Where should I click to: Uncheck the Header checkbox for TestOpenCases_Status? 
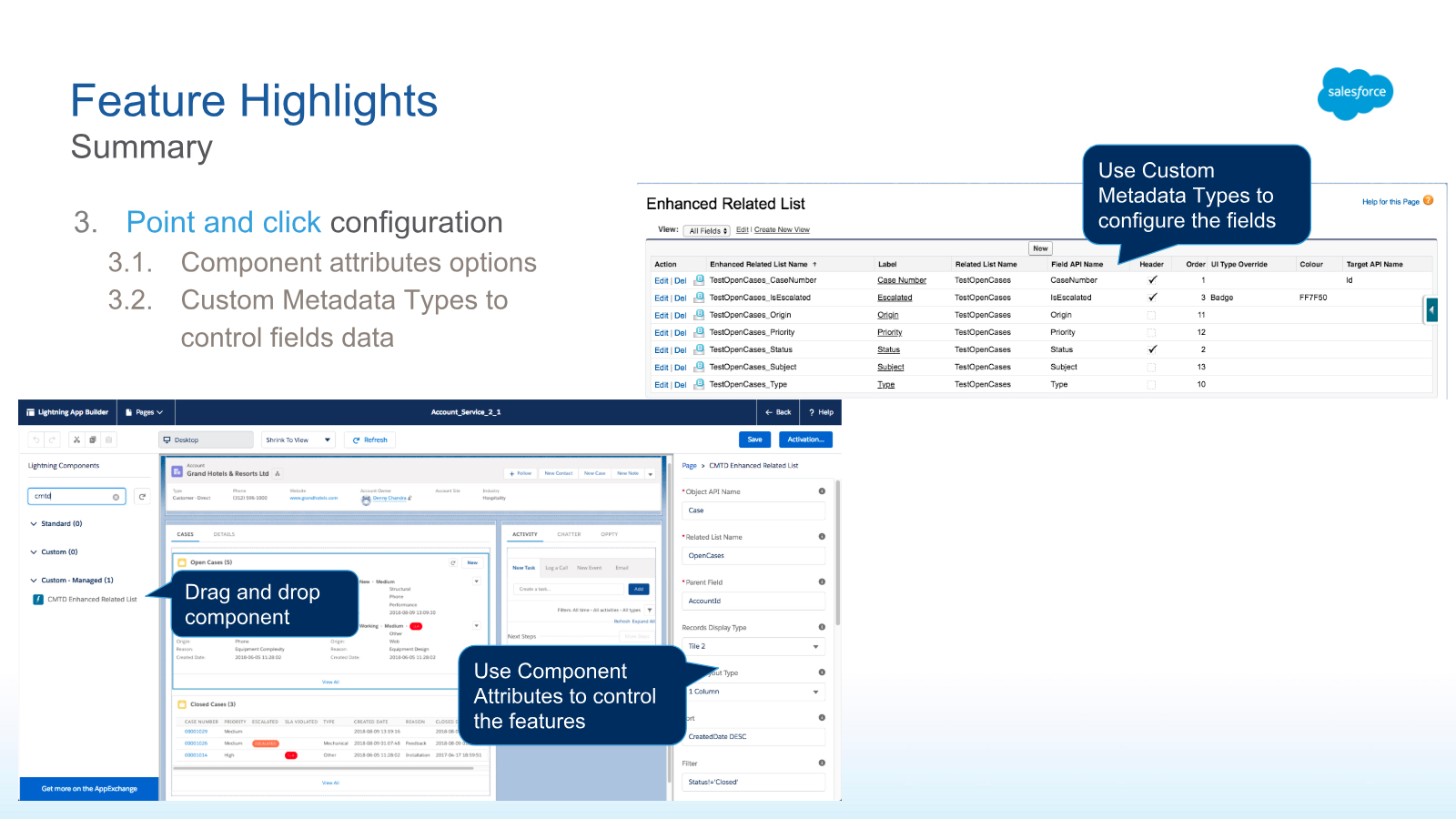point(1151,349)
